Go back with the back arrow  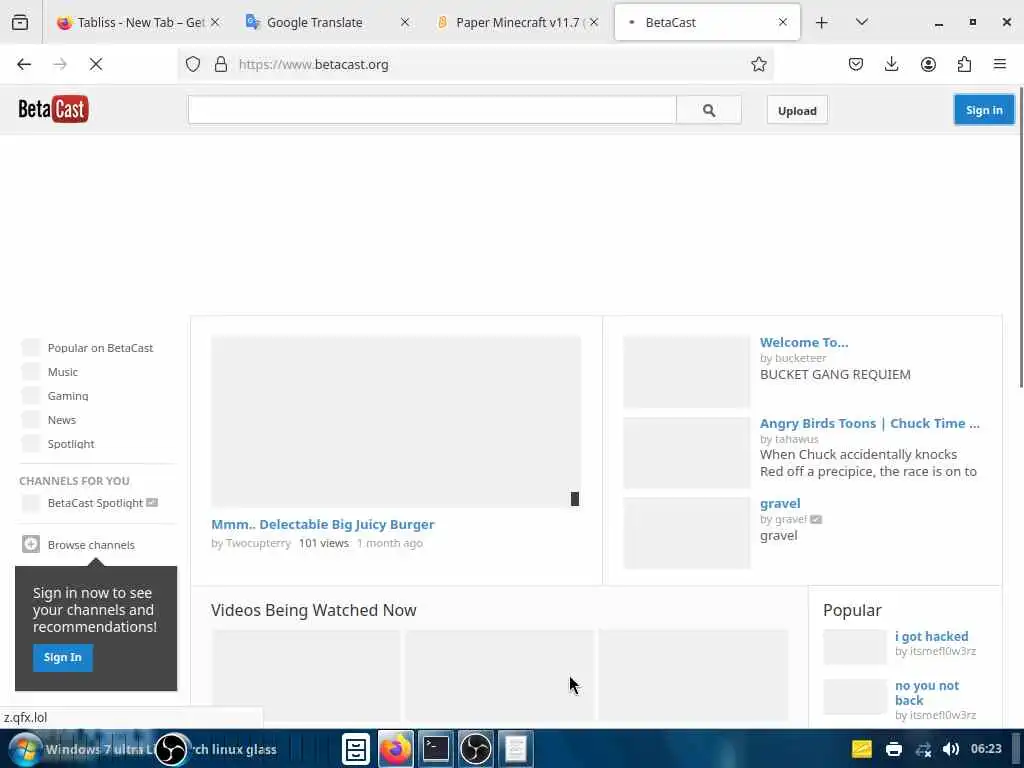click(x=24, y=64)
